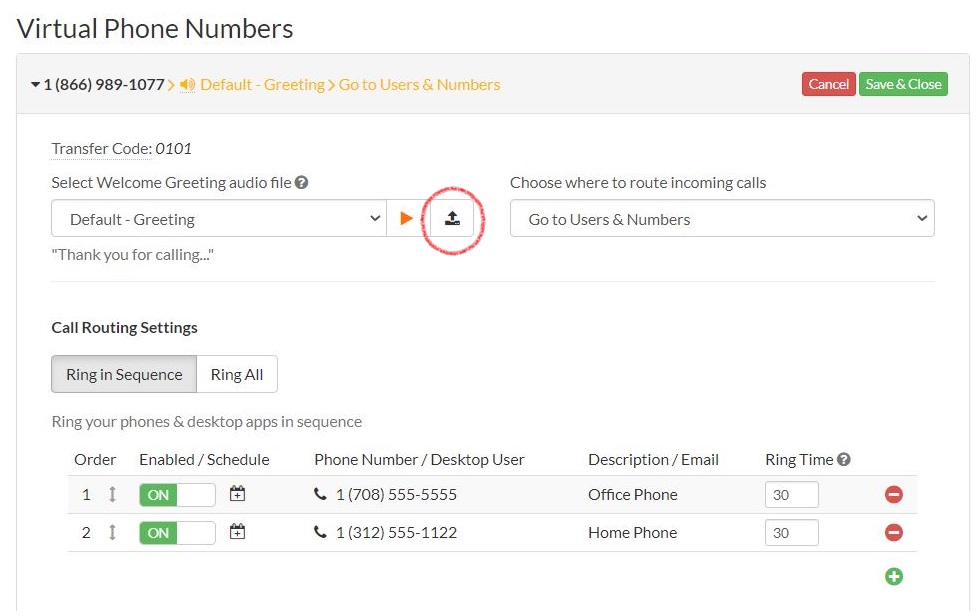Click the Welcome Greeting help icon
Viewport: 977px width, 616px height.
coord(301,183)
